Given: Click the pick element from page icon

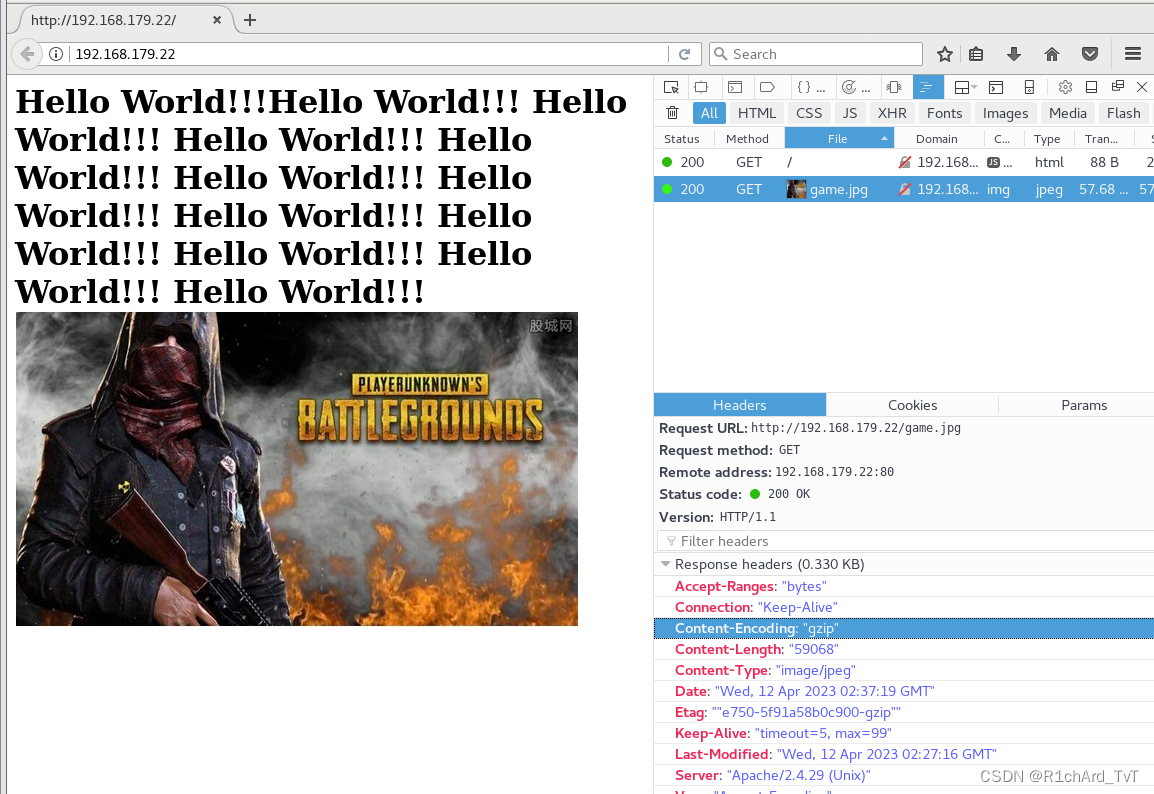Looking at the screenshot, I should tap(670, 88).
